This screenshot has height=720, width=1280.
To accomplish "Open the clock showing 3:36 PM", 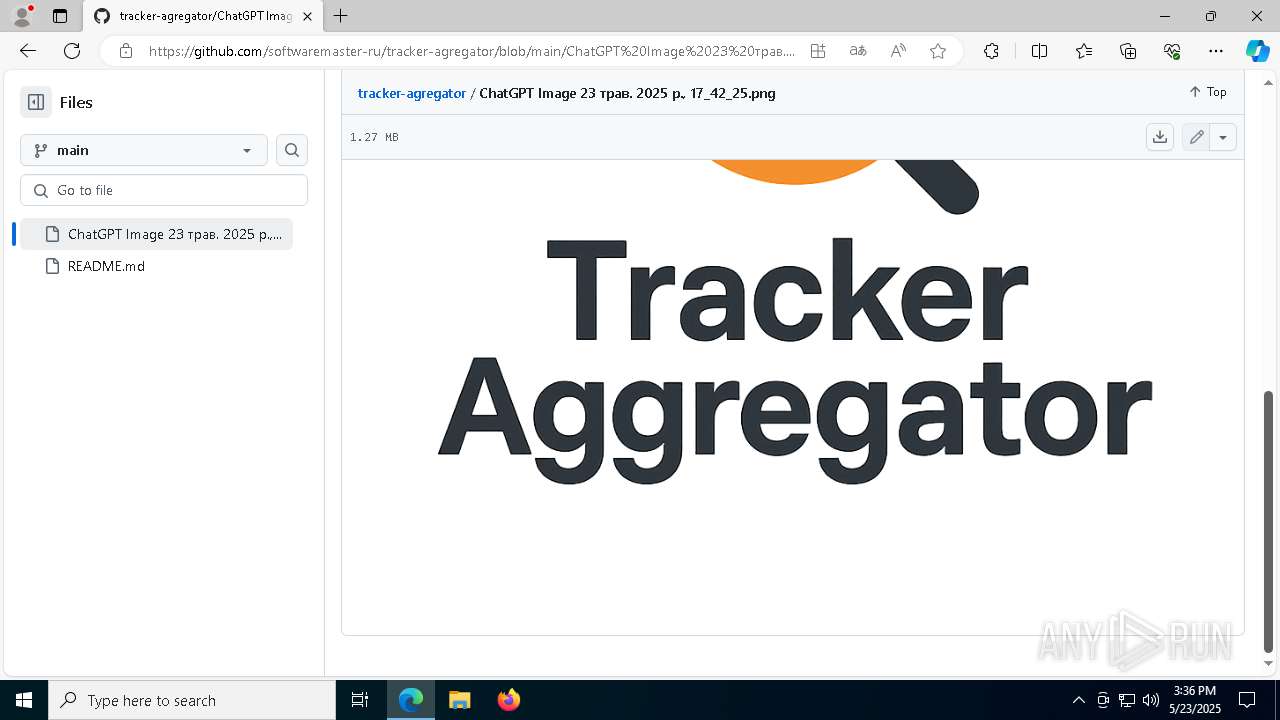I will click(x=1195, y=700).
